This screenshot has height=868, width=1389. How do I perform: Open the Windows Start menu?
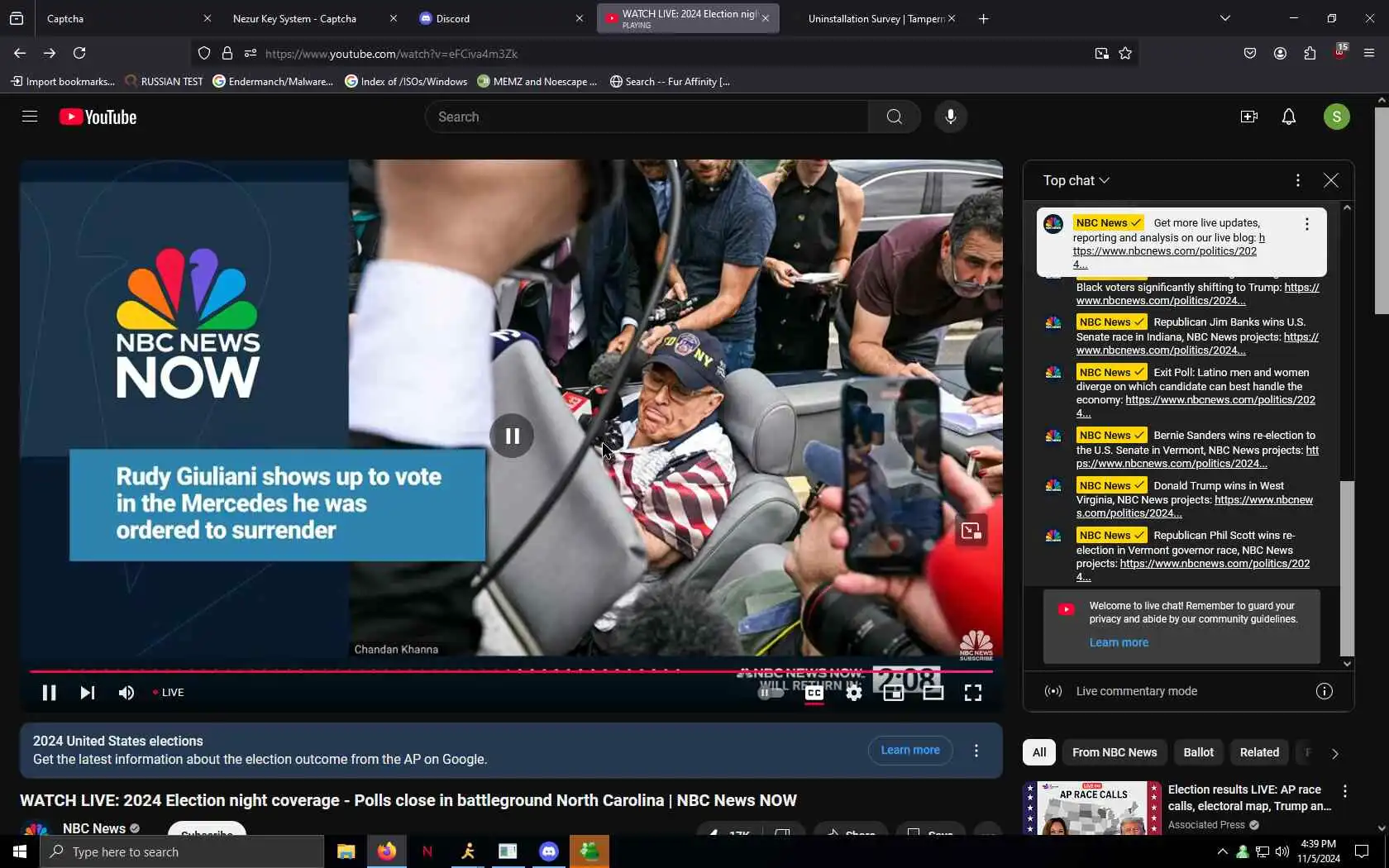coord(20,851)
